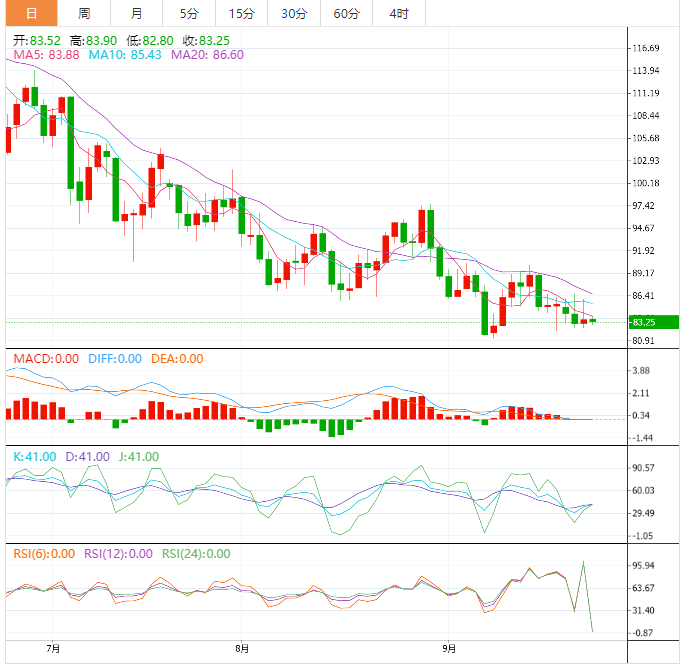Click the MACD:0.00 indicator label
690x671 pixels.
46,359
